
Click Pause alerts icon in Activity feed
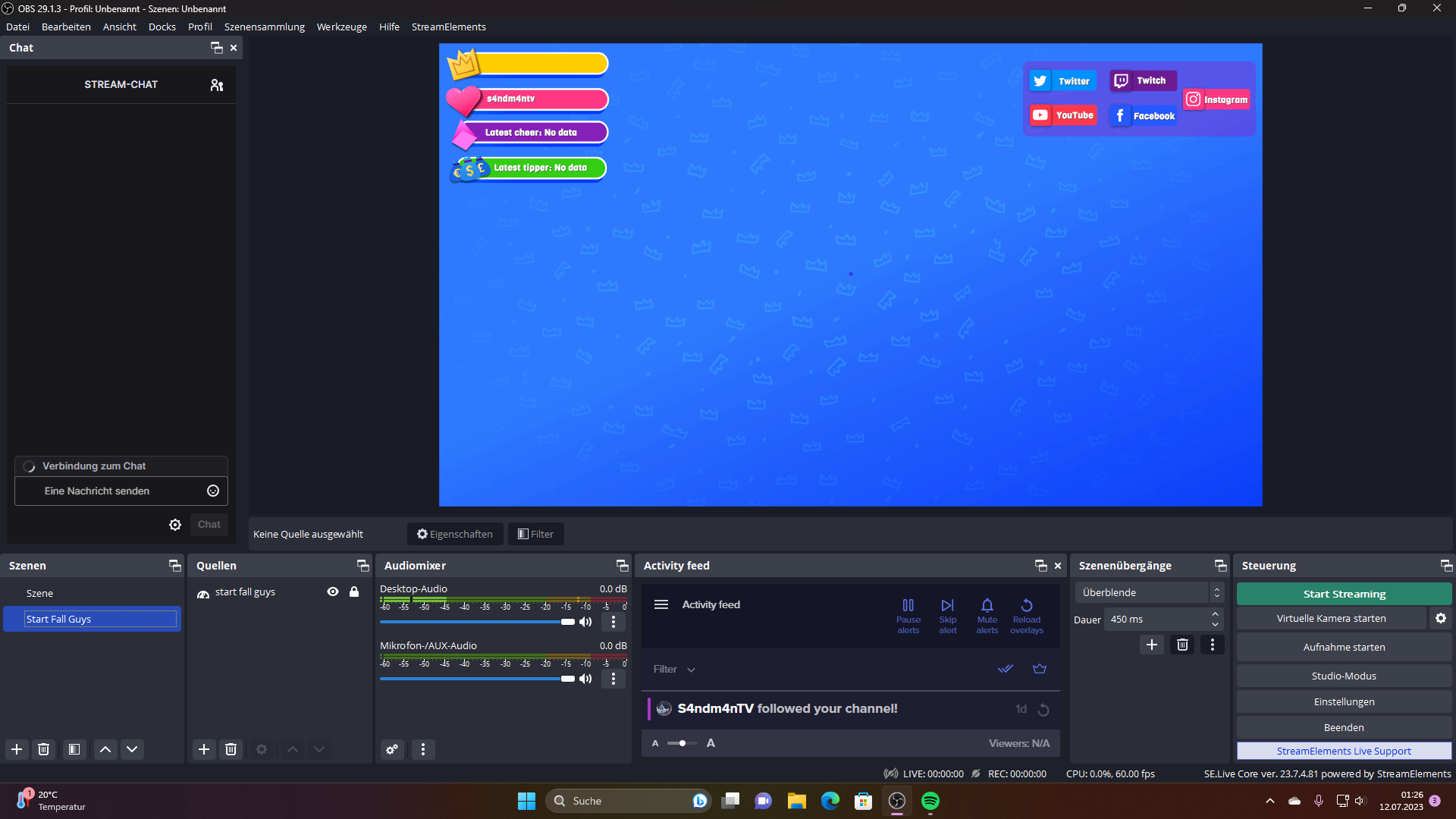tap(908, 606)
